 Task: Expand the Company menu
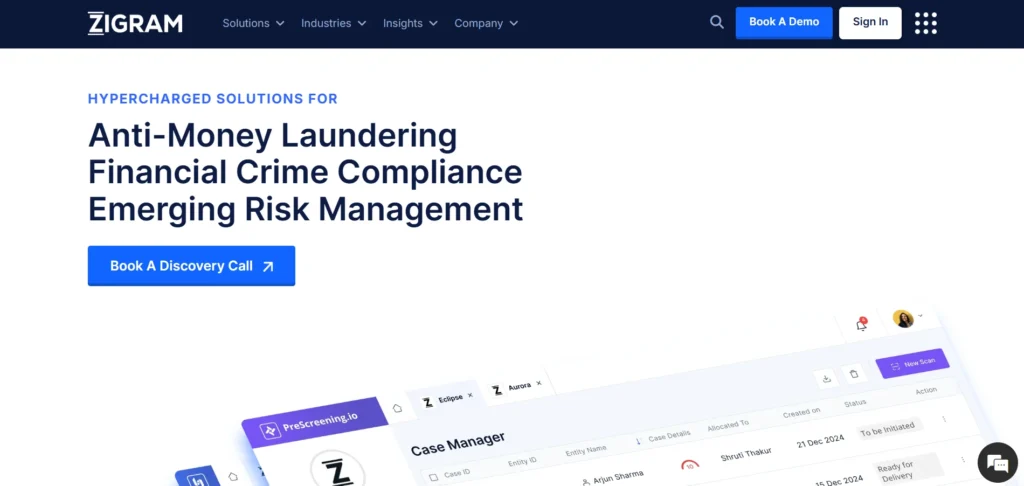(x=486, y=23)
